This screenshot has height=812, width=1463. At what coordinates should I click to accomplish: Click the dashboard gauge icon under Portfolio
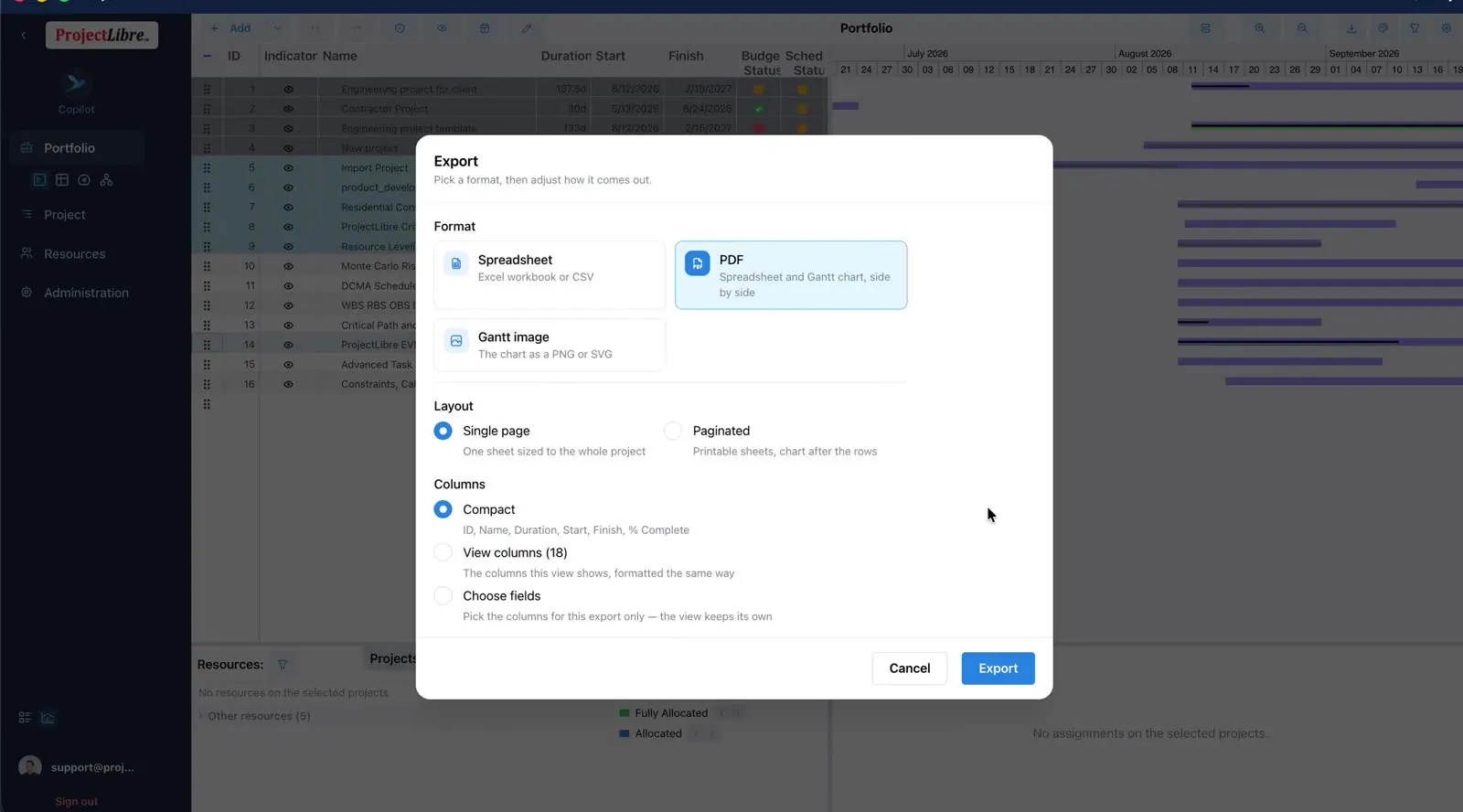click(x=84, y=180)
